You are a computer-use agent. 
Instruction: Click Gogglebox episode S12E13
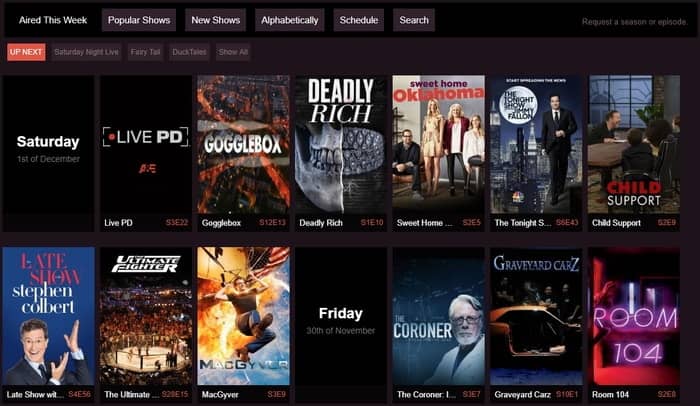(272, 222)
